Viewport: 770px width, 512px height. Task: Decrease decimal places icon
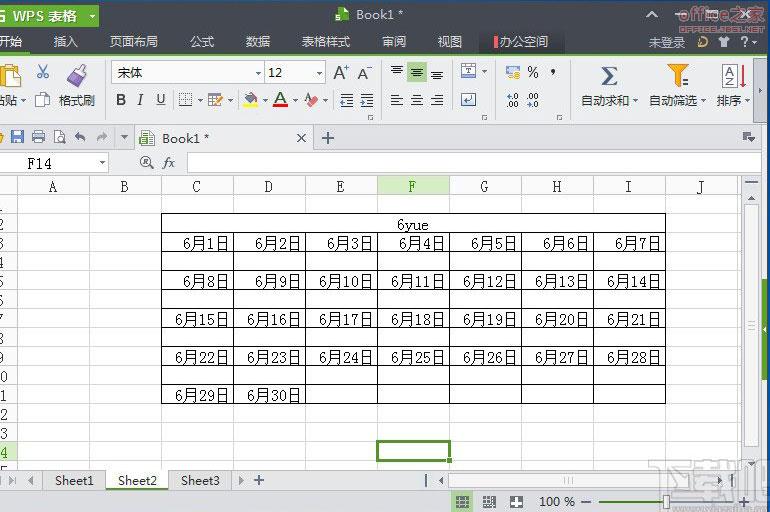coord(533,100)
